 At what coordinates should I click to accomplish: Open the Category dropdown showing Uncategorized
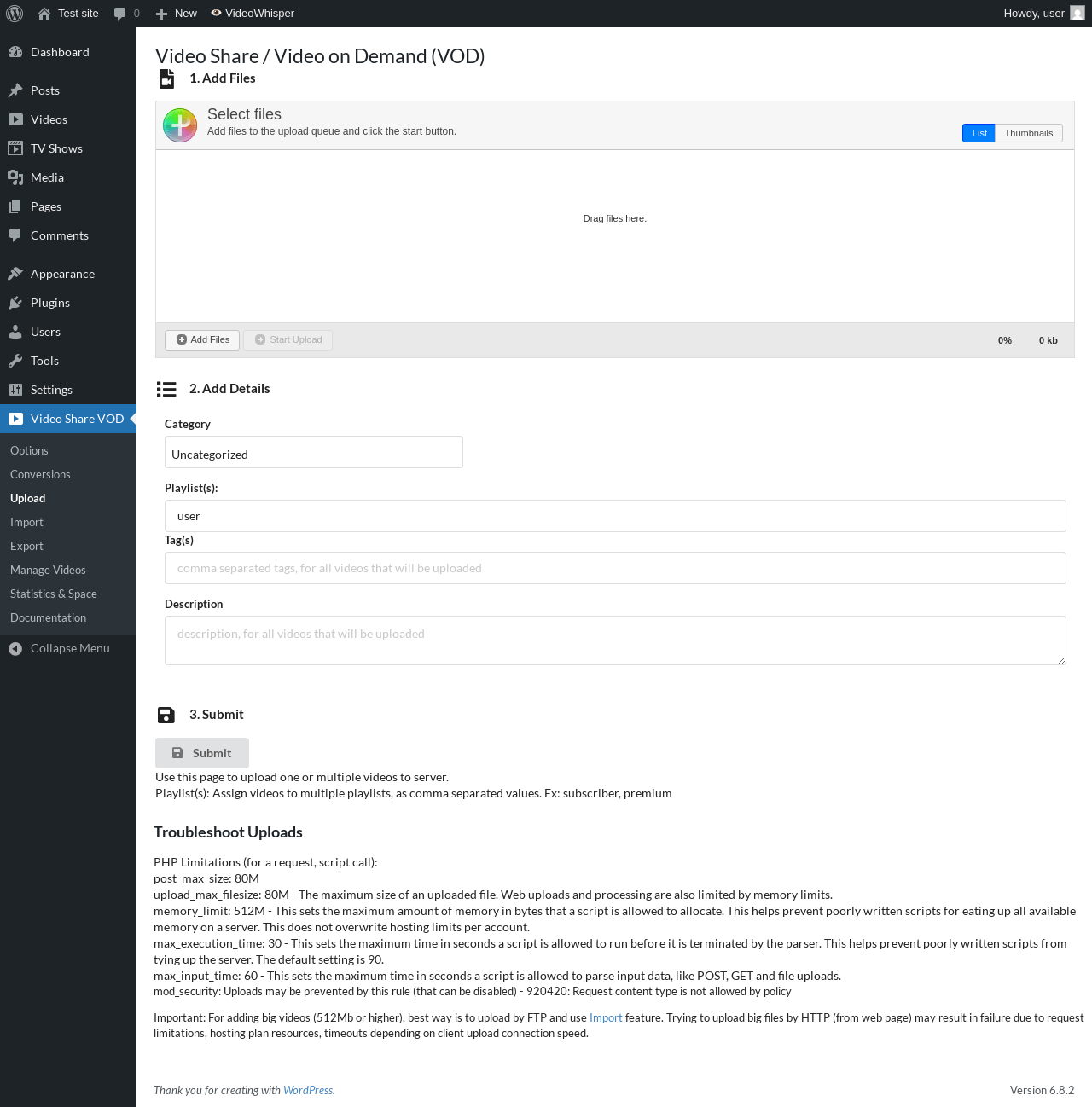[x=314, y=452]
